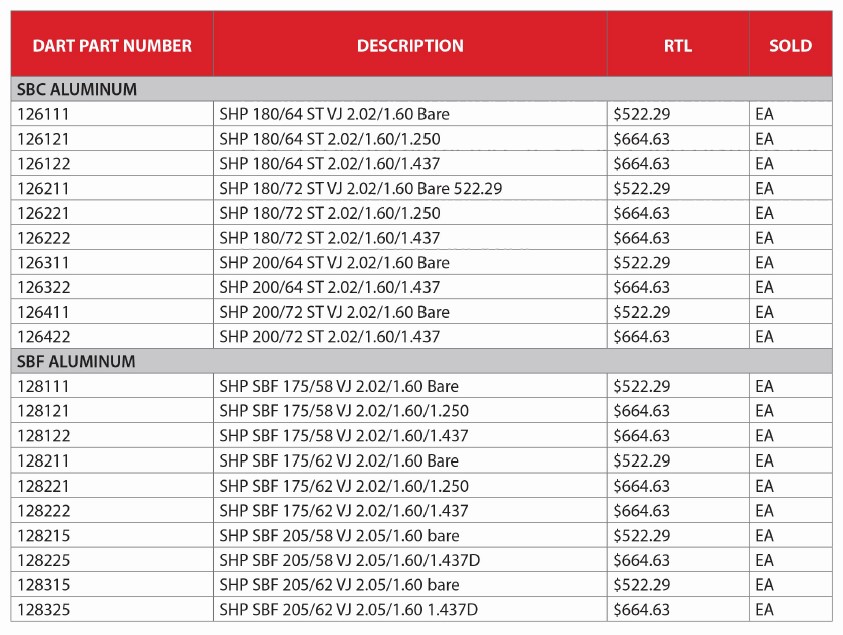Click the price for part 126121
This screenshot has width=843, height=635.
point(642,139)
